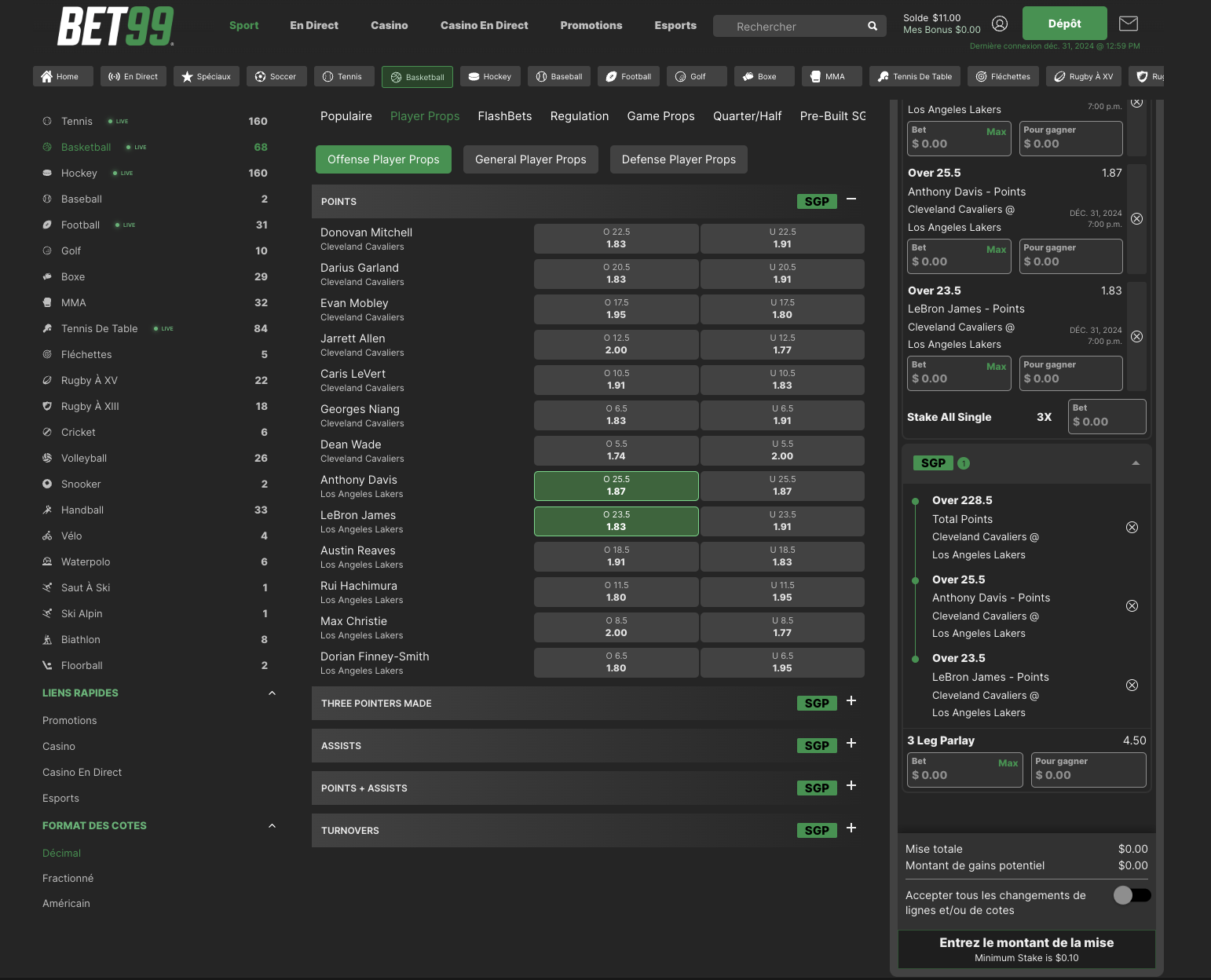Remove Over 228.5 Total Points SGP leg
1211x980 pixels.
[x=1132, y=528]
